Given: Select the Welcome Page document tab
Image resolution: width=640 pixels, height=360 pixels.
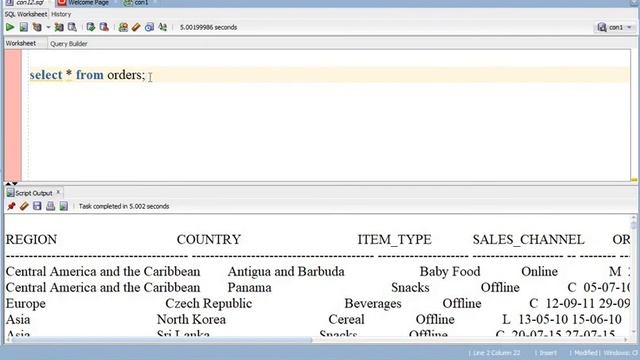Looking at the screenshot, I should tap(84, 3).
